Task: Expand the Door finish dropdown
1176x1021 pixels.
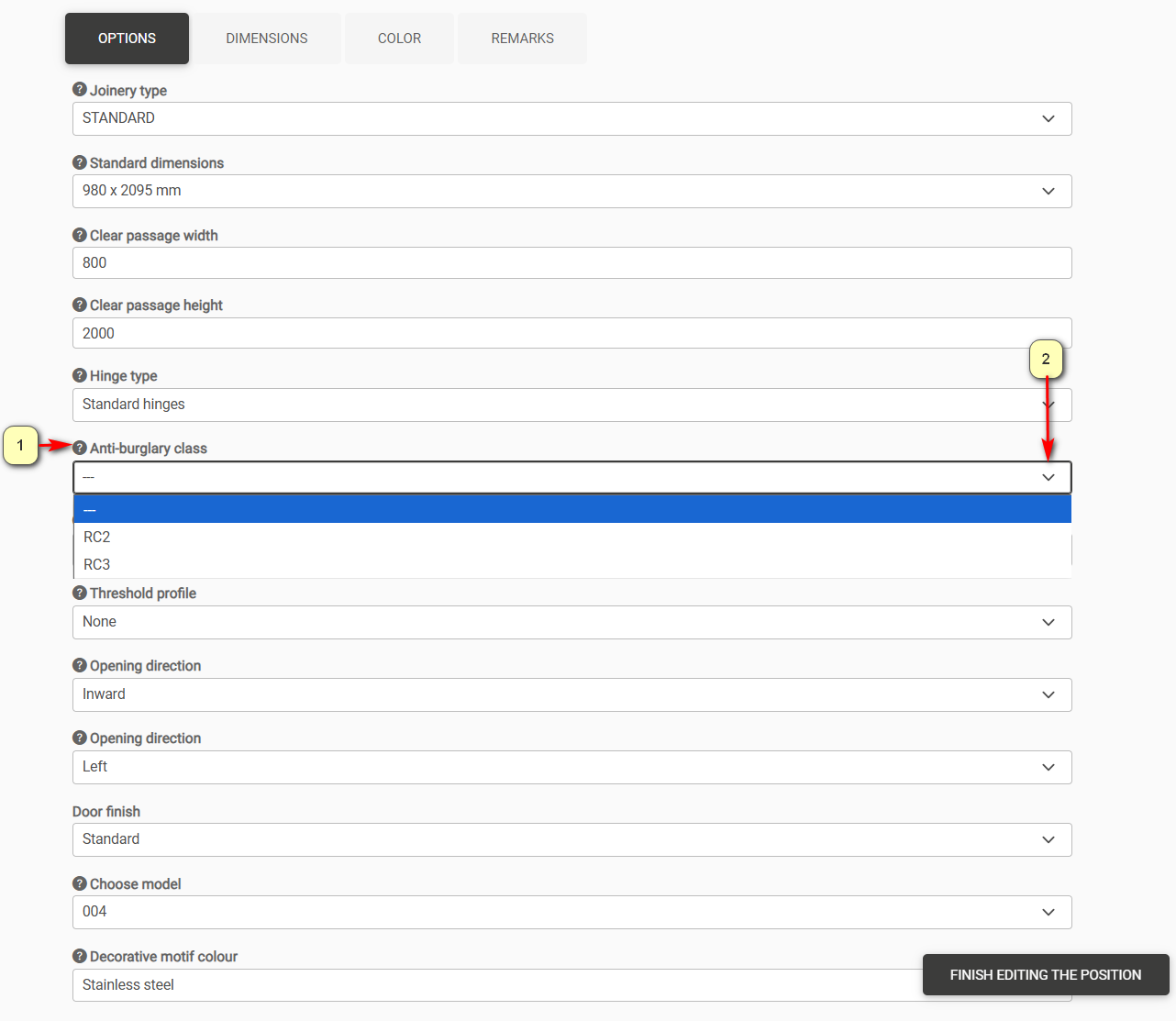Action: 571,839
